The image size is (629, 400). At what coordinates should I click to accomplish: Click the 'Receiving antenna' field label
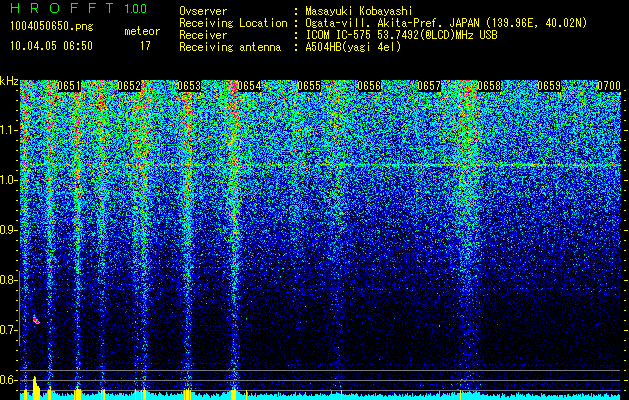click(230, 47)
